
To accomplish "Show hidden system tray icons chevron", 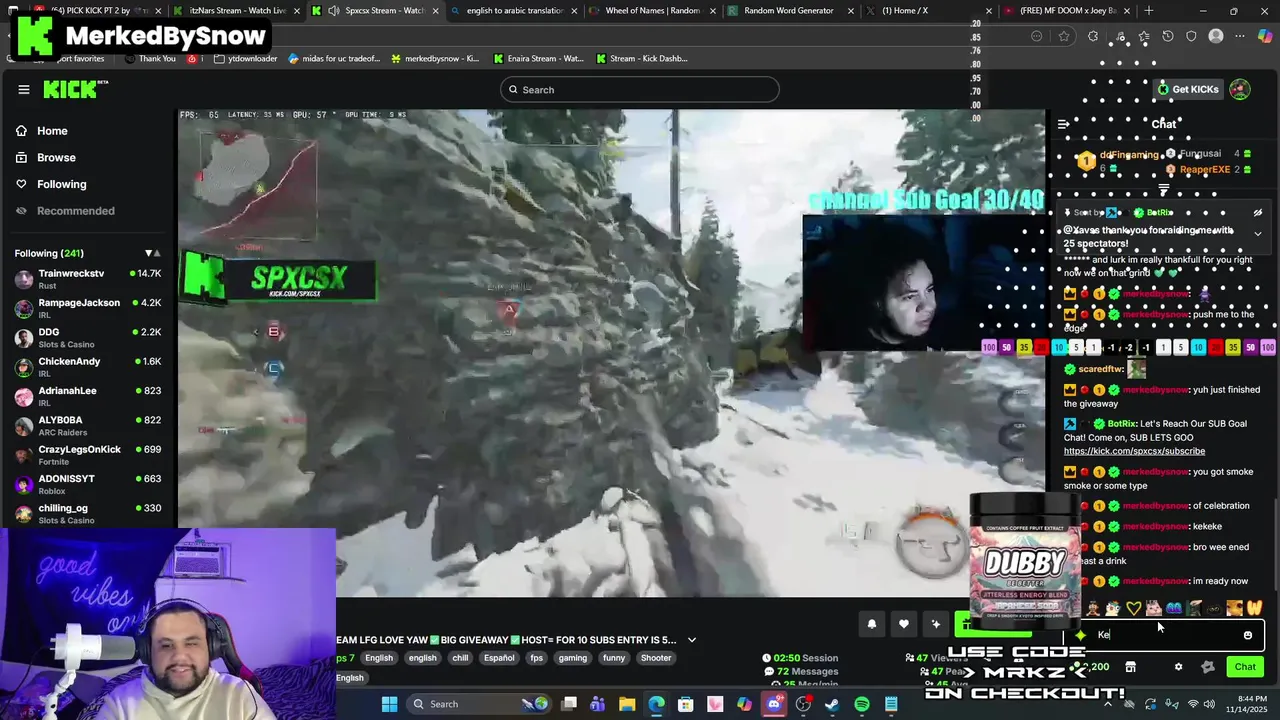I will pyautogui.click(x=1108, y=704).
